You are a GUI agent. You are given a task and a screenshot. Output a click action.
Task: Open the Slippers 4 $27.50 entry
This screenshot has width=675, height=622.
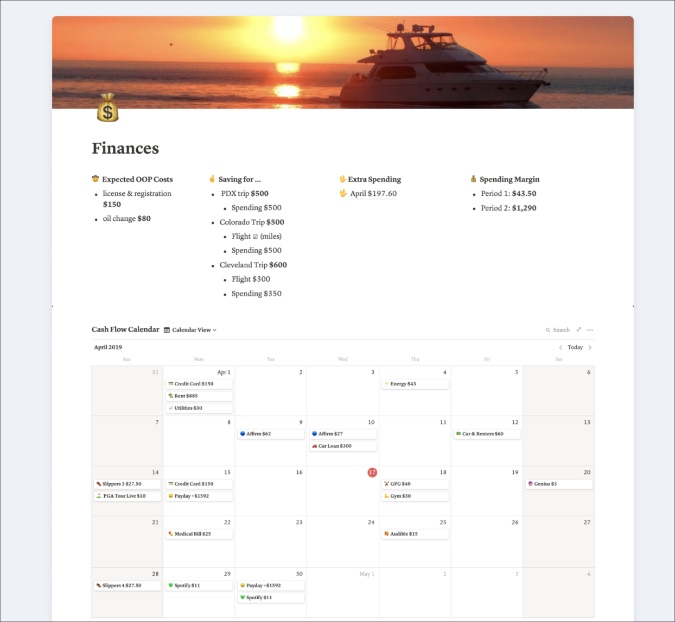point(127,585)
